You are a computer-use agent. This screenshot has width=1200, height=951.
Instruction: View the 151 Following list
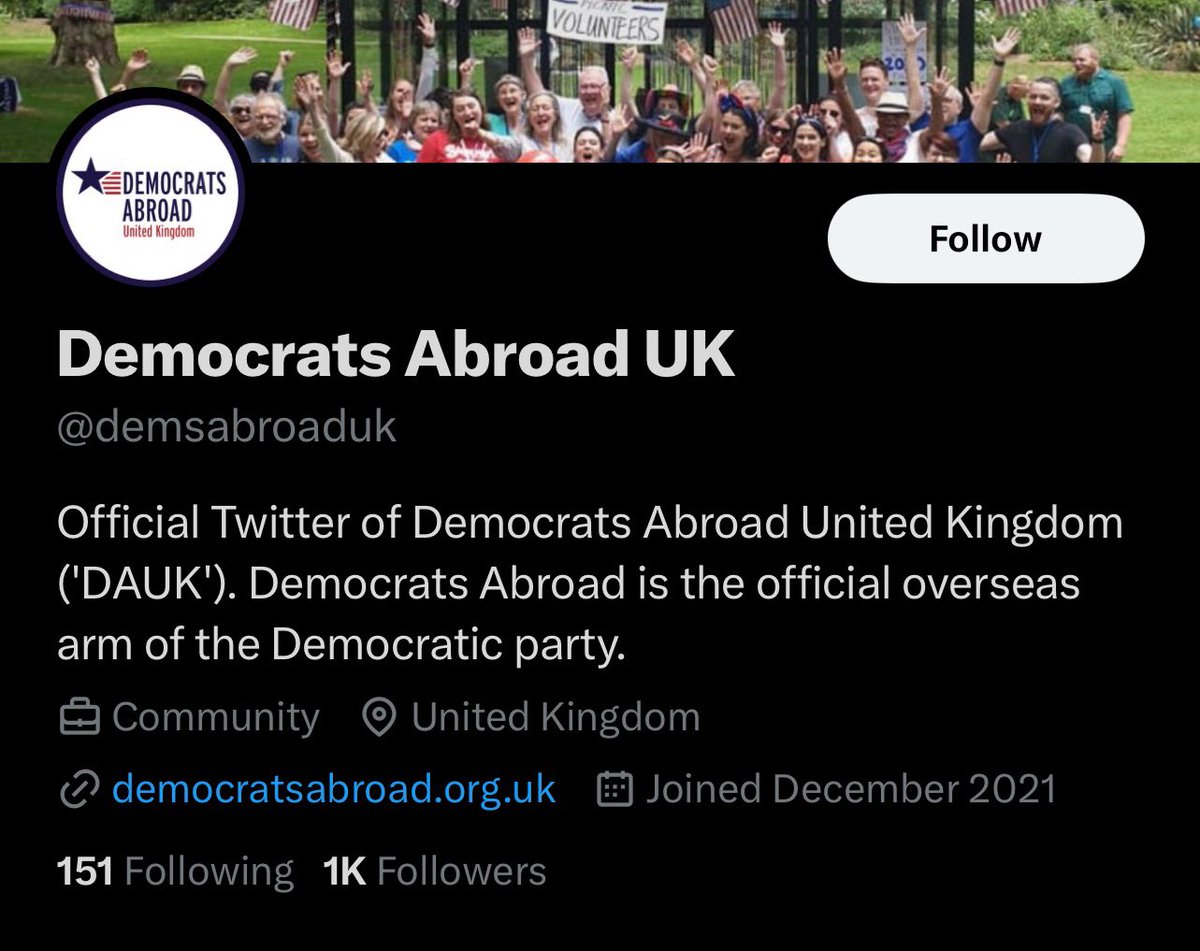point(175,871)
